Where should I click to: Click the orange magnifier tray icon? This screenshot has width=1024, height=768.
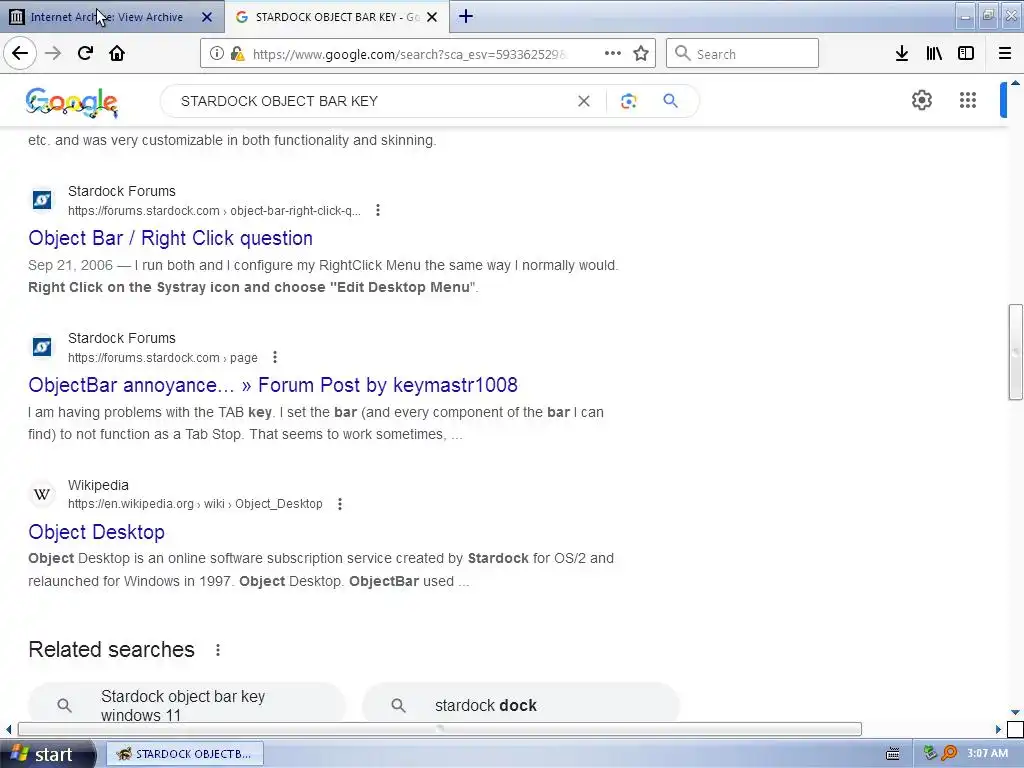click(949, 754)
